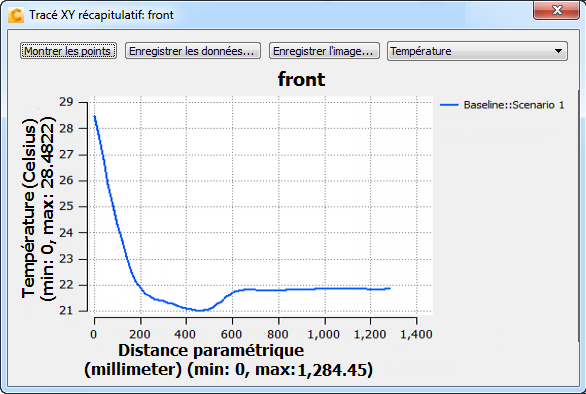This screenshot has height=394, width=586.
Task: Click y-axis tick label 29
Action: [67, 102]
